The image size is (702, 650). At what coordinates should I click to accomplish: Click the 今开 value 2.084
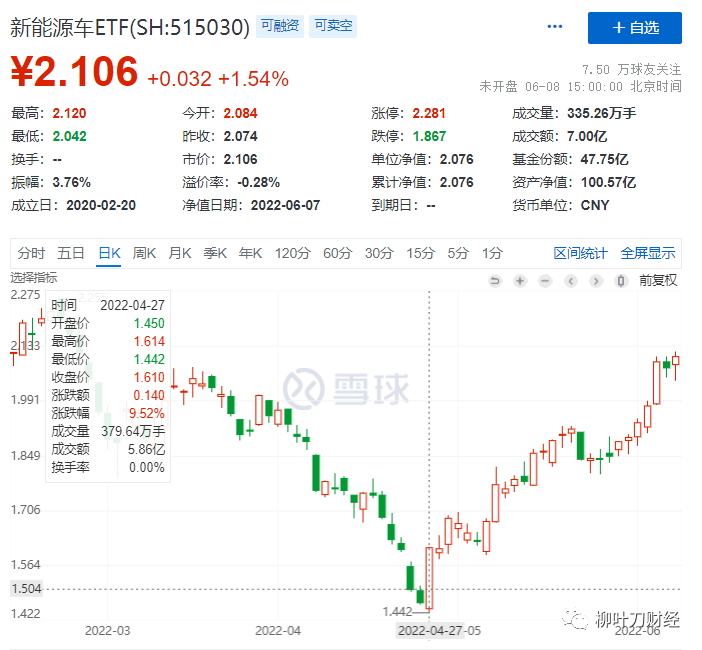pos(240,113)
